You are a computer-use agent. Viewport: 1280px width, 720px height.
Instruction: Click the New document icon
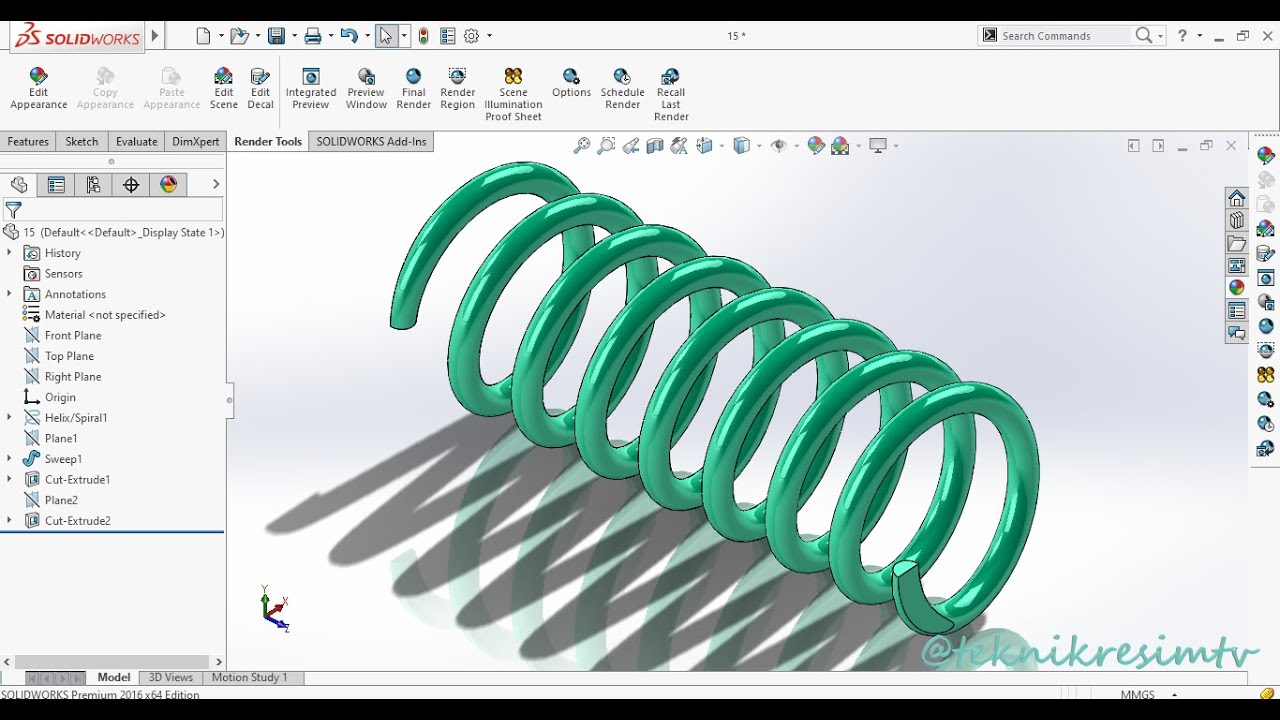click(204, 36)
